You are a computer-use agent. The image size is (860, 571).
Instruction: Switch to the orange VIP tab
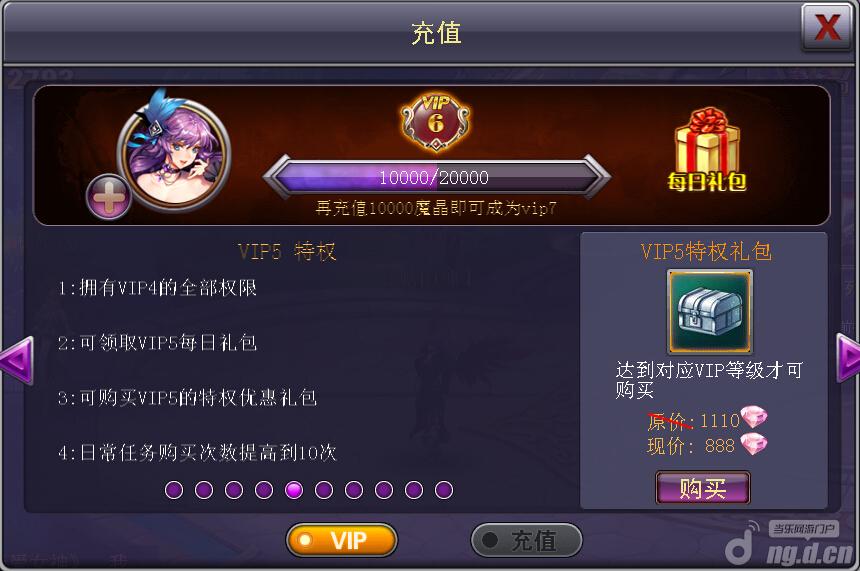(x=341, y=540)
